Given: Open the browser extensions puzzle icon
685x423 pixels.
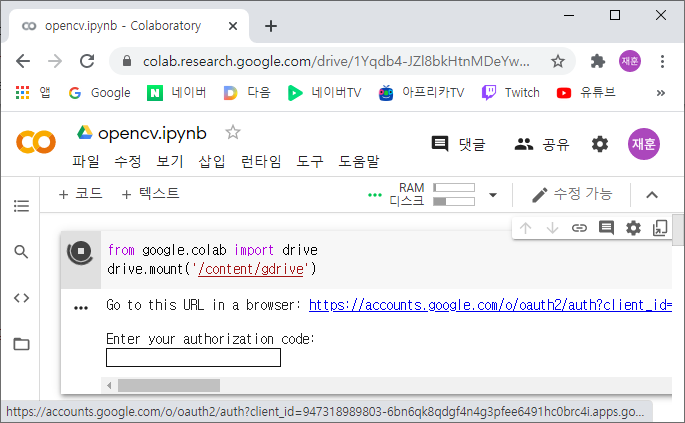Looking at the screenshot, I should click(598, 61).
